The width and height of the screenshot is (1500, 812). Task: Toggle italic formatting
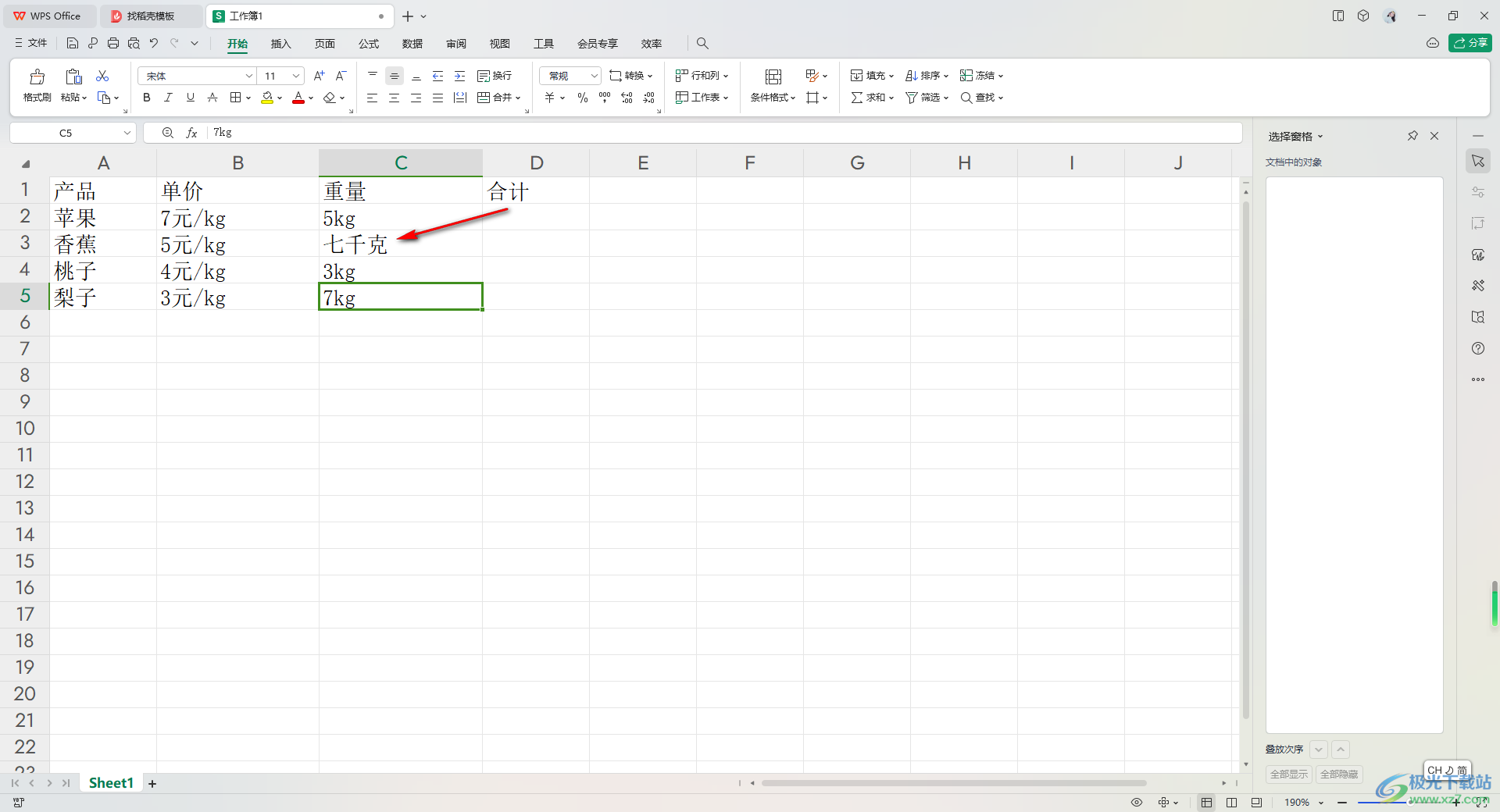pyautogui.click(x=168, y=98)
